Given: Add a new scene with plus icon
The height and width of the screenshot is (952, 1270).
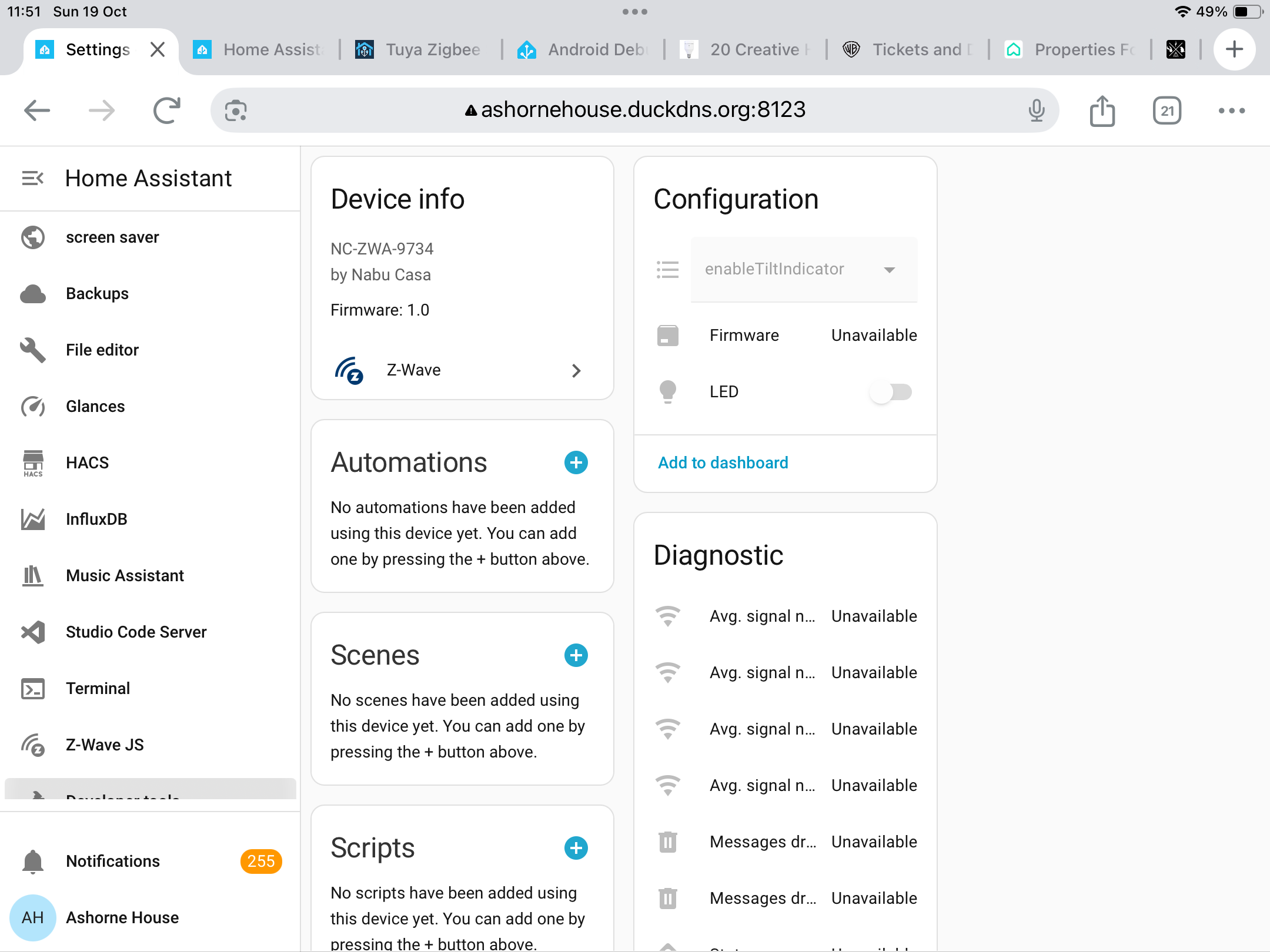Looking at the screenshot, I should (x=576, y=655).
